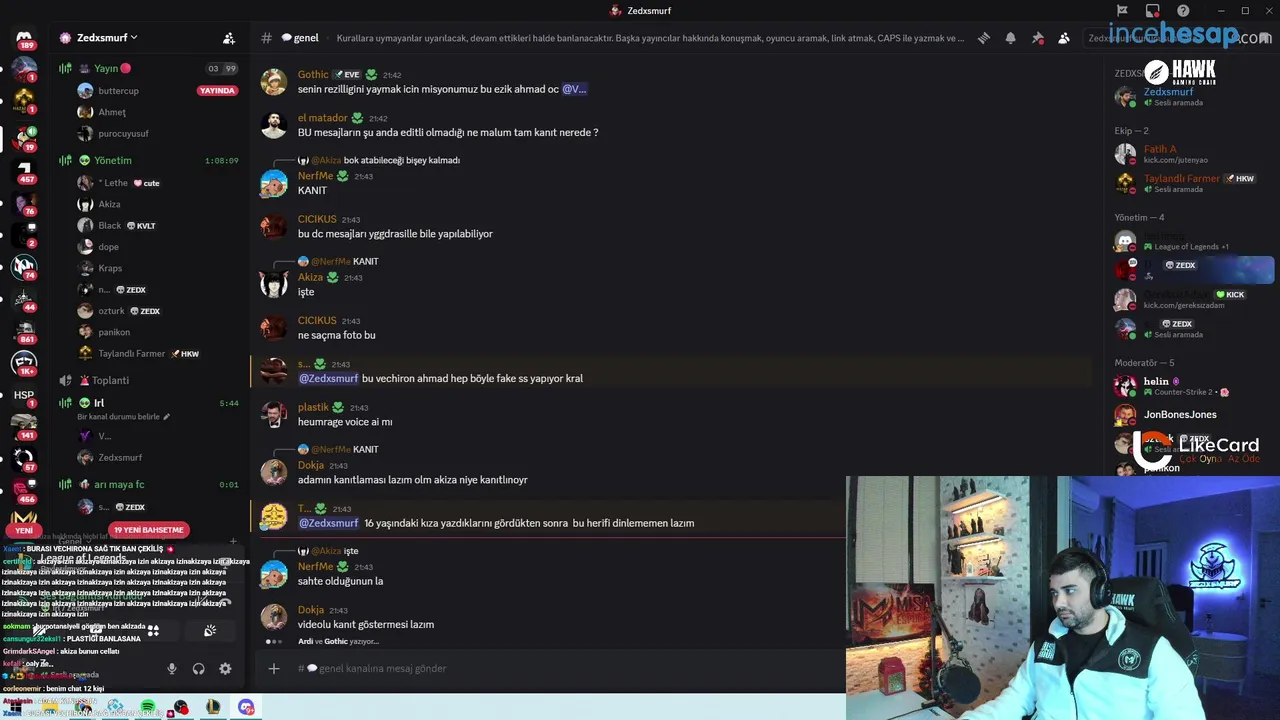Open the Inbox icon at top
Image resolution: width=1280 pixels, height=720 pixels.
[x=1153, y=11]
